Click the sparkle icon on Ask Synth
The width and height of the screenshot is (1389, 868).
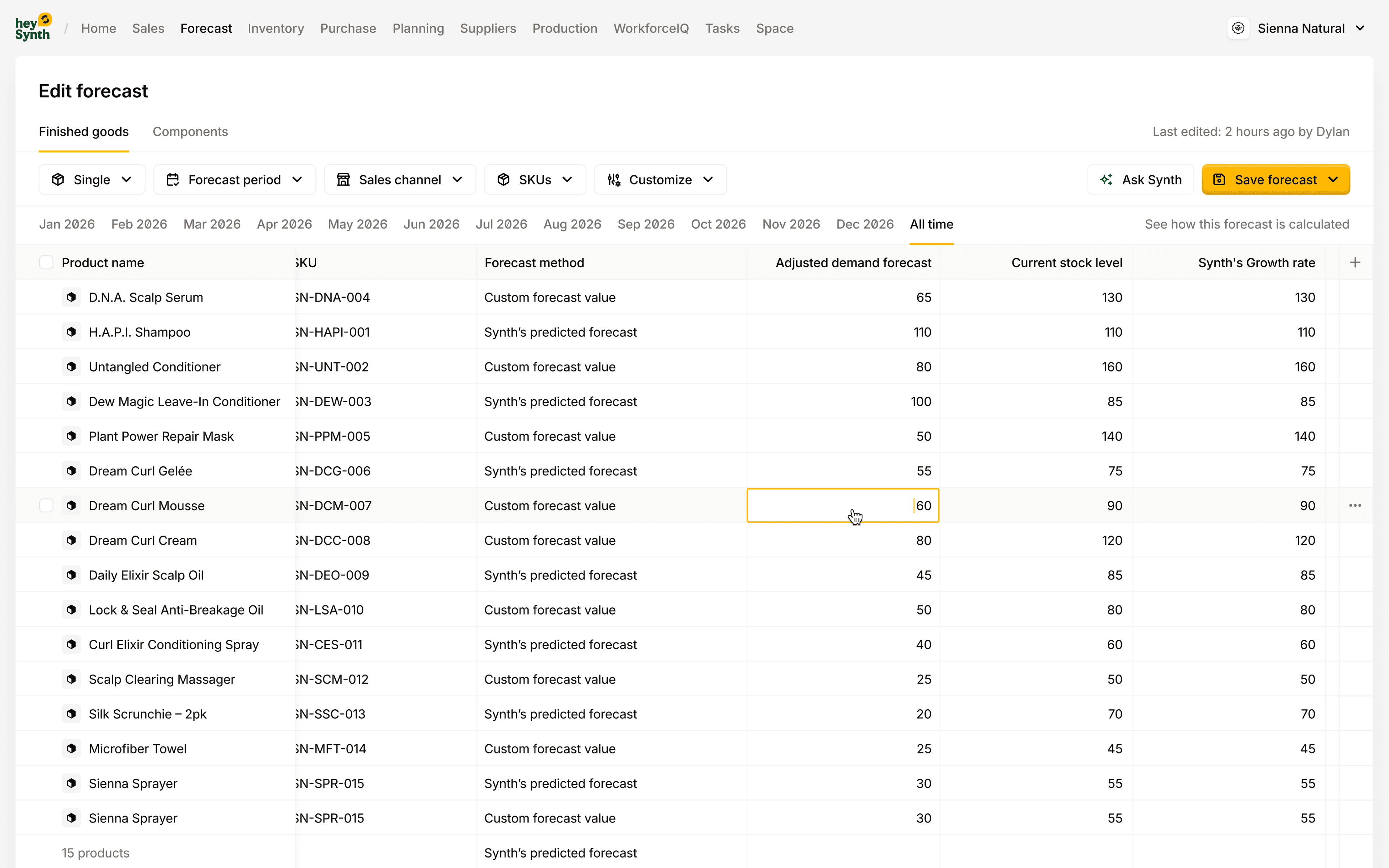click(1106, 180)
